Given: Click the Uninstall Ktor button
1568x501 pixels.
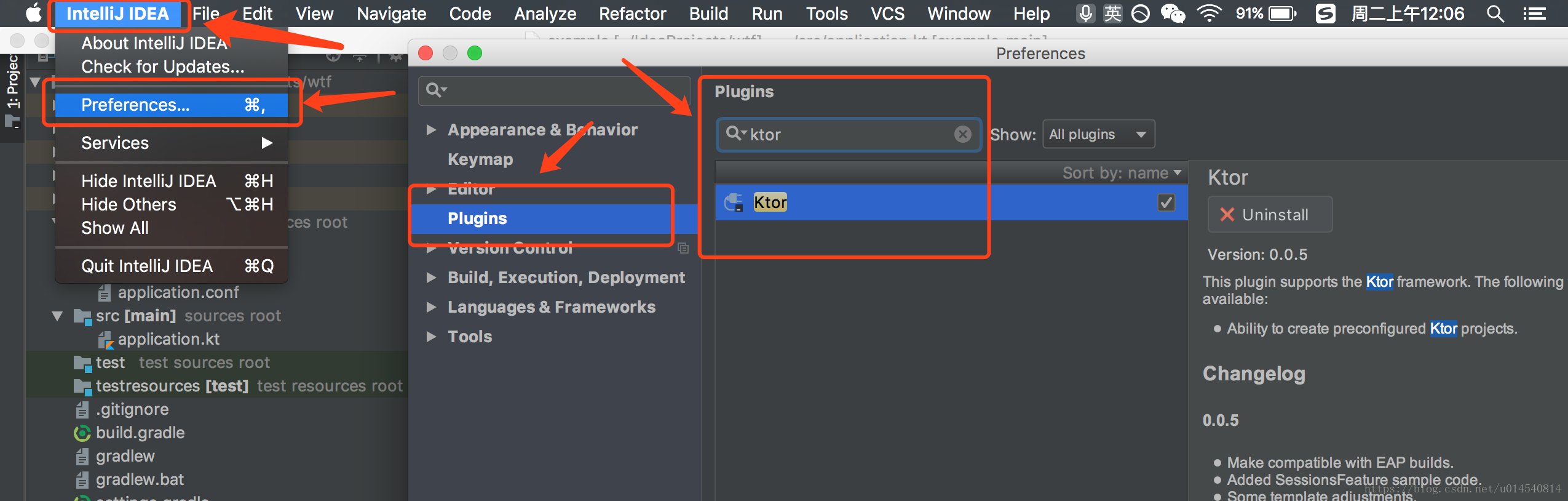Looking at the screenshot, I should click(x=1270, y=214).
